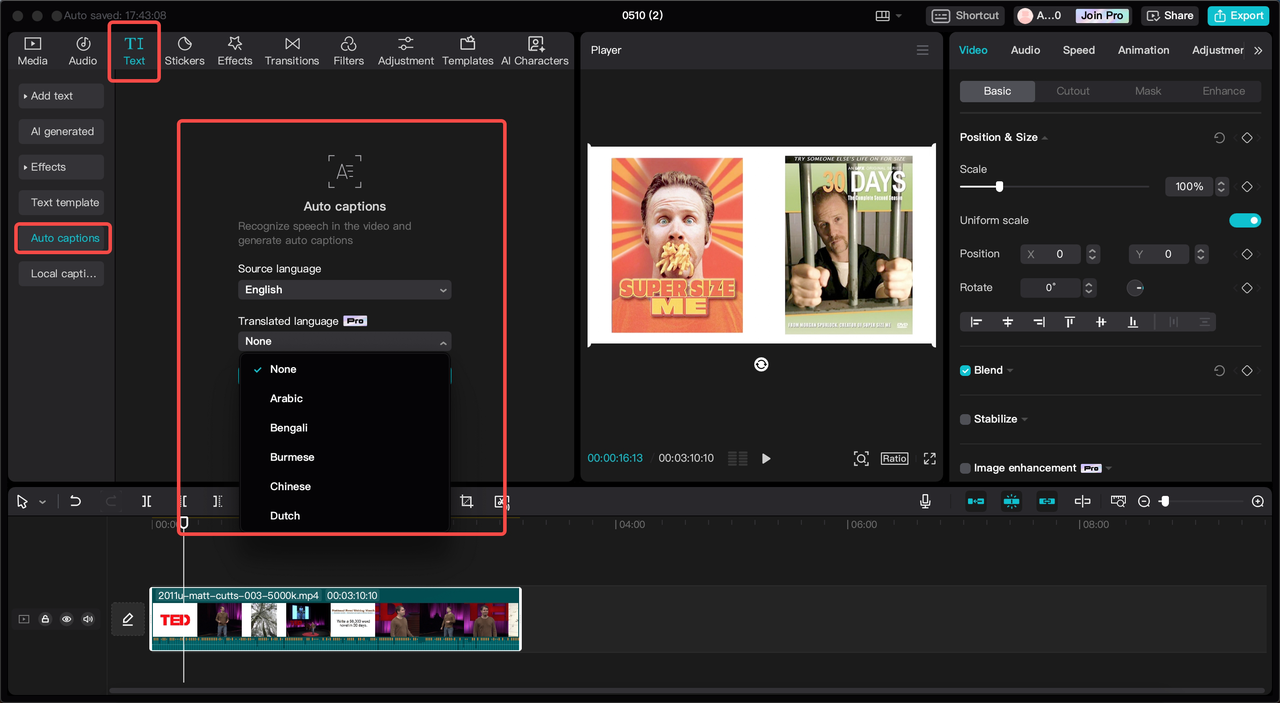Click the rotate sync icon below preview

(761, 365)
